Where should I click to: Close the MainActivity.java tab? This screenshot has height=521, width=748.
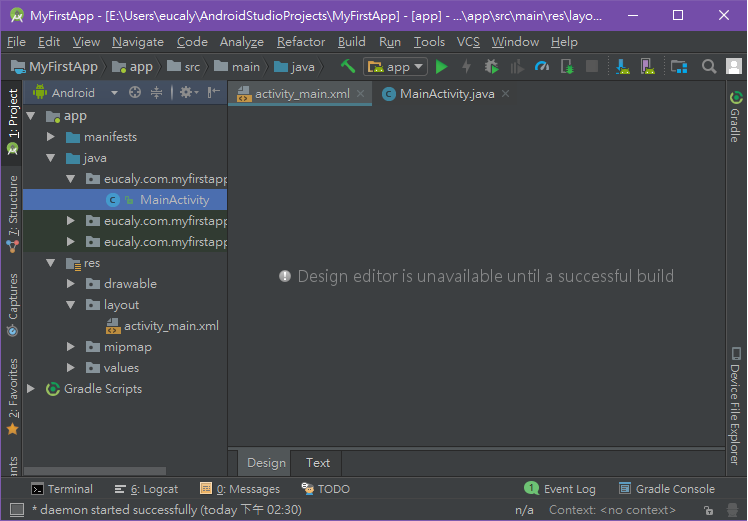tap(505, 94)
